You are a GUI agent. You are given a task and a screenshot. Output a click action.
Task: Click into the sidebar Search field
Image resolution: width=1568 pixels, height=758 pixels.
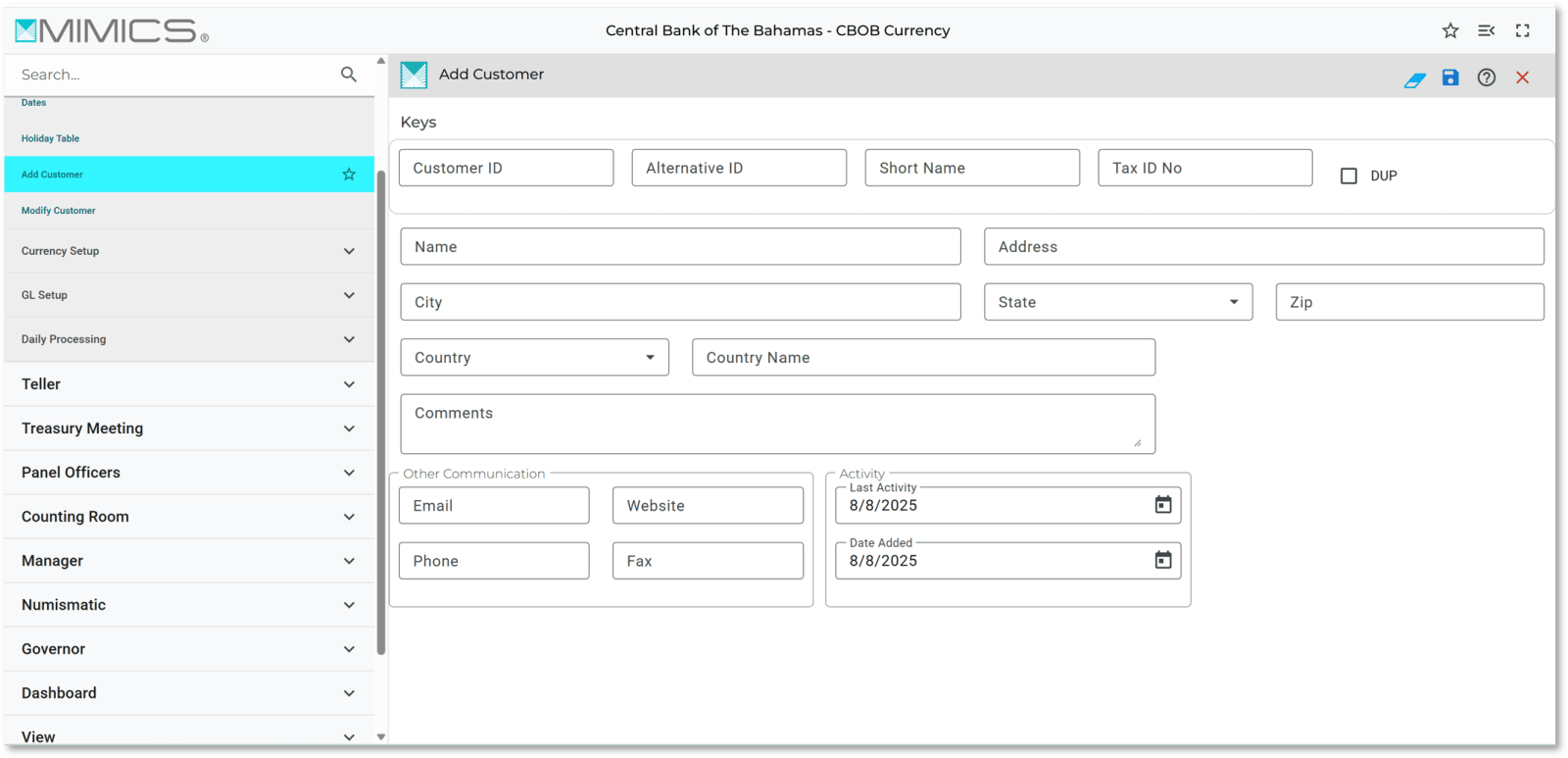click(176, 75)
